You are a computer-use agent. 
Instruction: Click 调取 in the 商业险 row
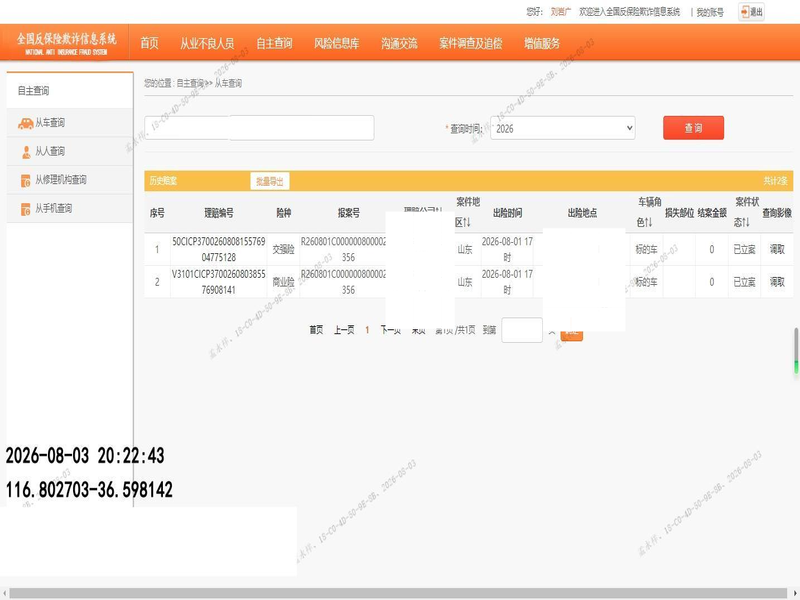point(777,282)
